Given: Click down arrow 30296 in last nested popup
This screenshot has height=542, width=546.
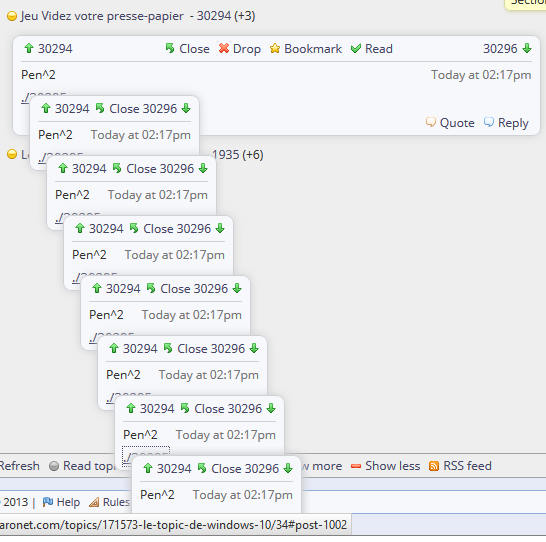Looking at the screenshot, I should pyautogui.click(x=288, y=469).
